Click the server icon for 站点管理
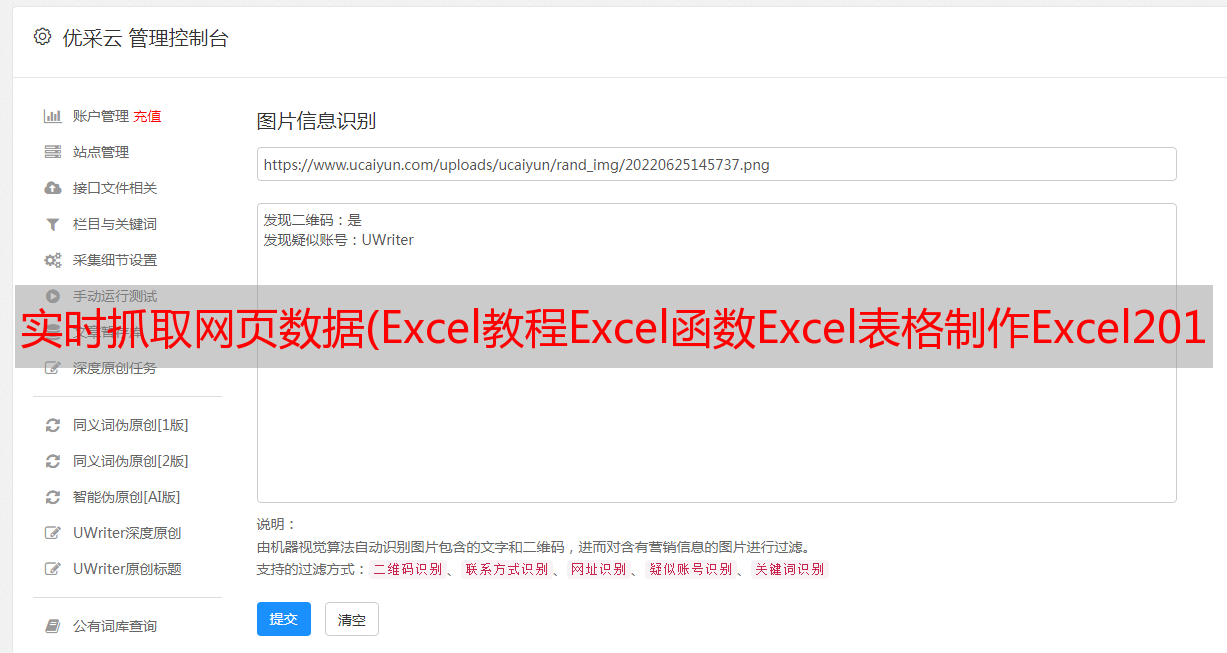1227x653 pixels. 53,152
